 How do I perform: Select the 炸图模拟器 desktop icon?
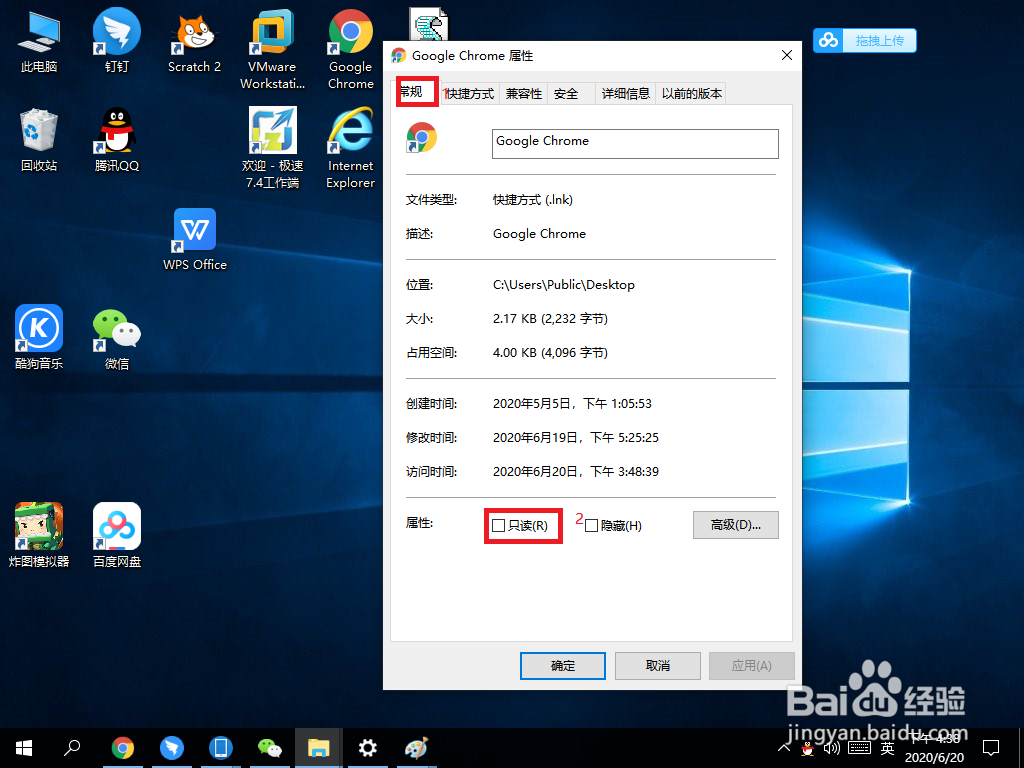39,535
